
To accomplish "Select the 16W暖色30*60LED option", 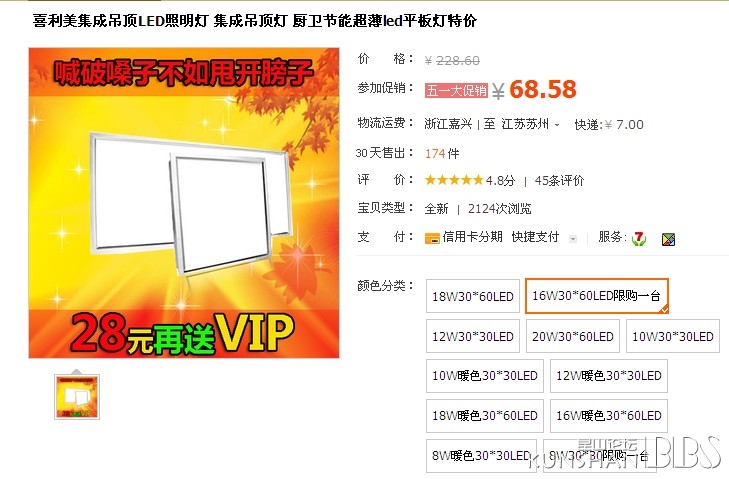I will pos(609,416).
